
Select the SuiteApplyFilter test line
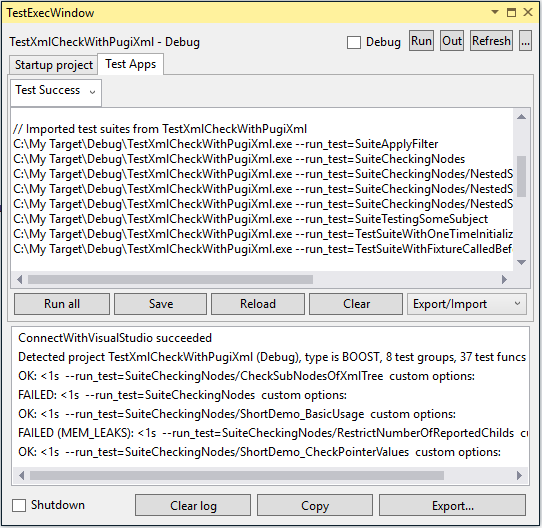click(x=226, y=144)
